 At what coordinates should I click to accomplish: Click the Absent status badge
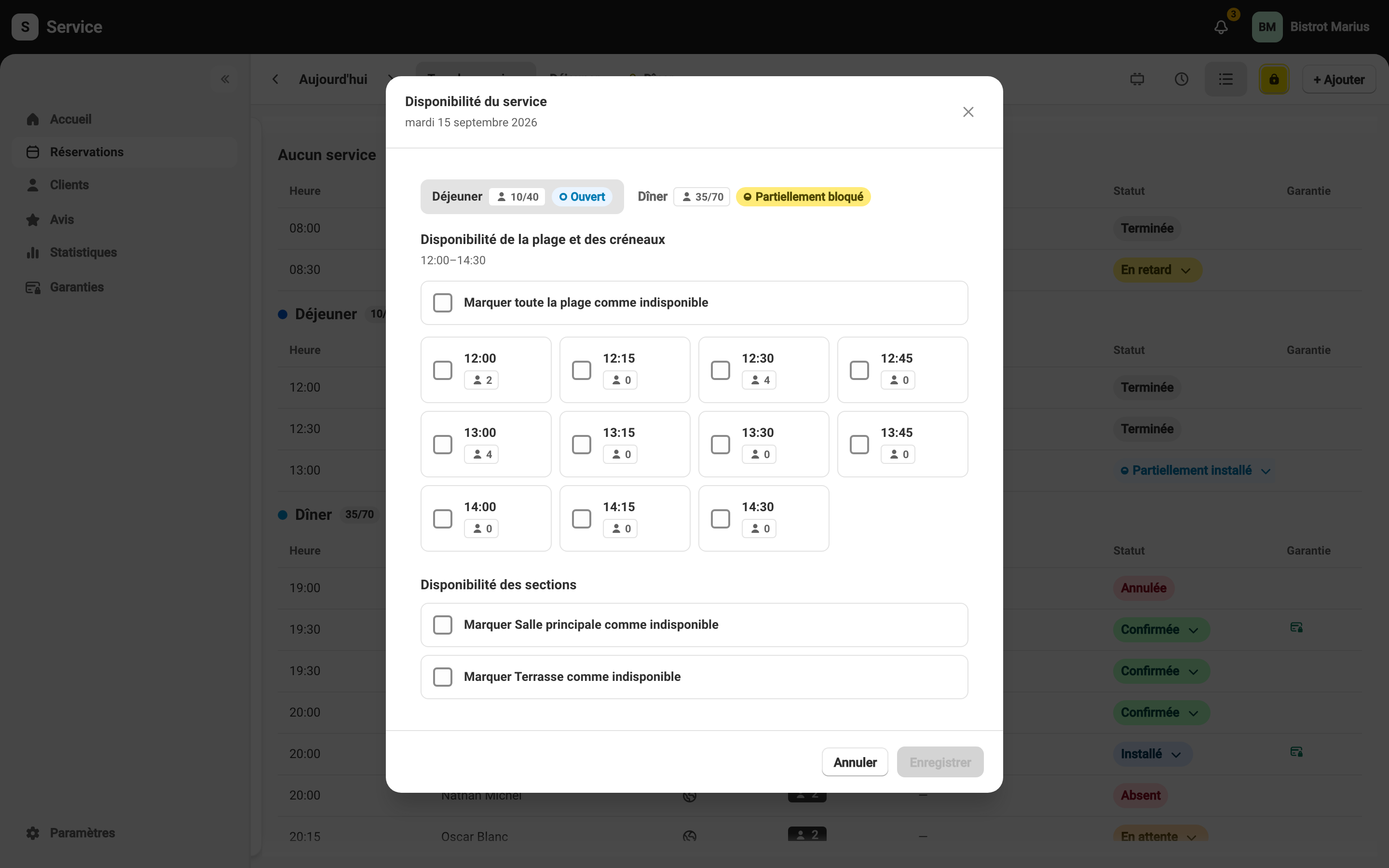tap(1141, 796)
